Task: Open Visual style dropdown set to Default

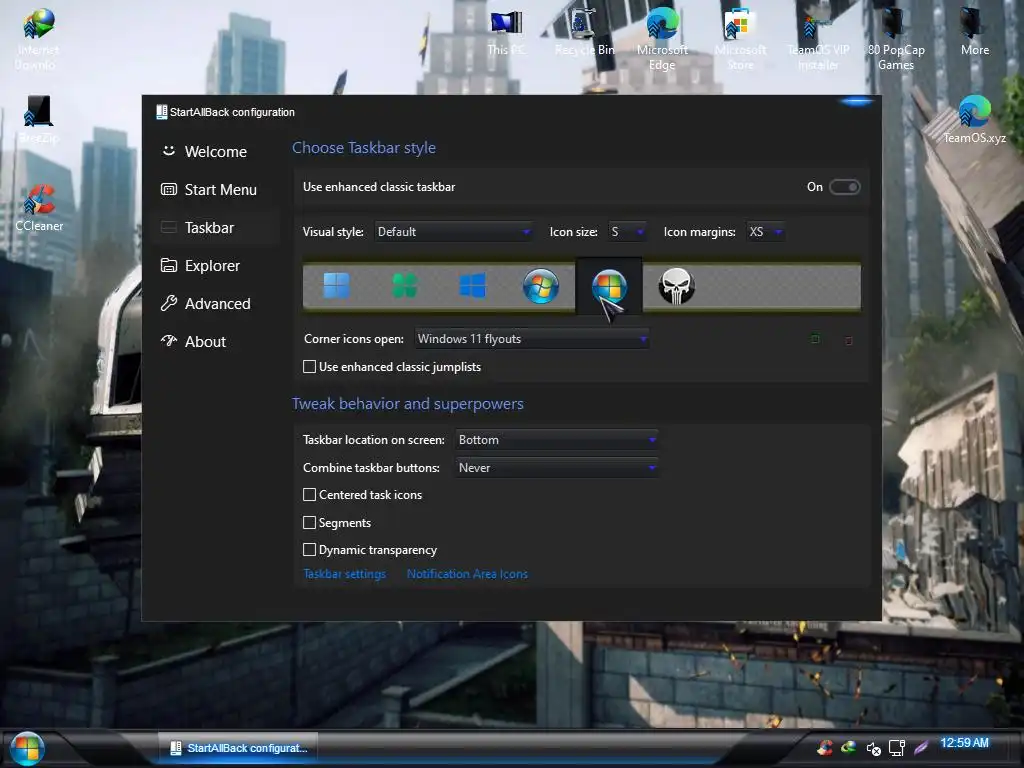Action: pos(454,231)
